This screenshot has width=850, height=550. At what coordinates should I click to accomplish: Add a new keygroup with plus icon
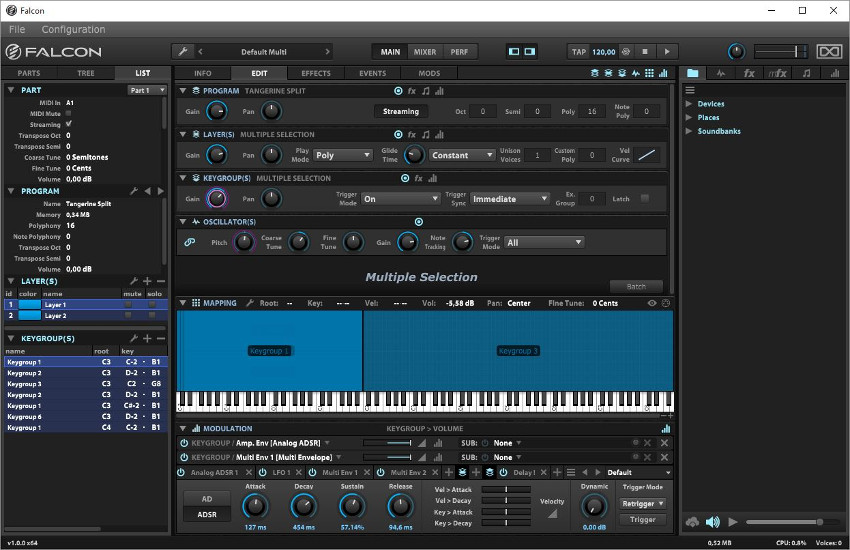click(147, 338)
